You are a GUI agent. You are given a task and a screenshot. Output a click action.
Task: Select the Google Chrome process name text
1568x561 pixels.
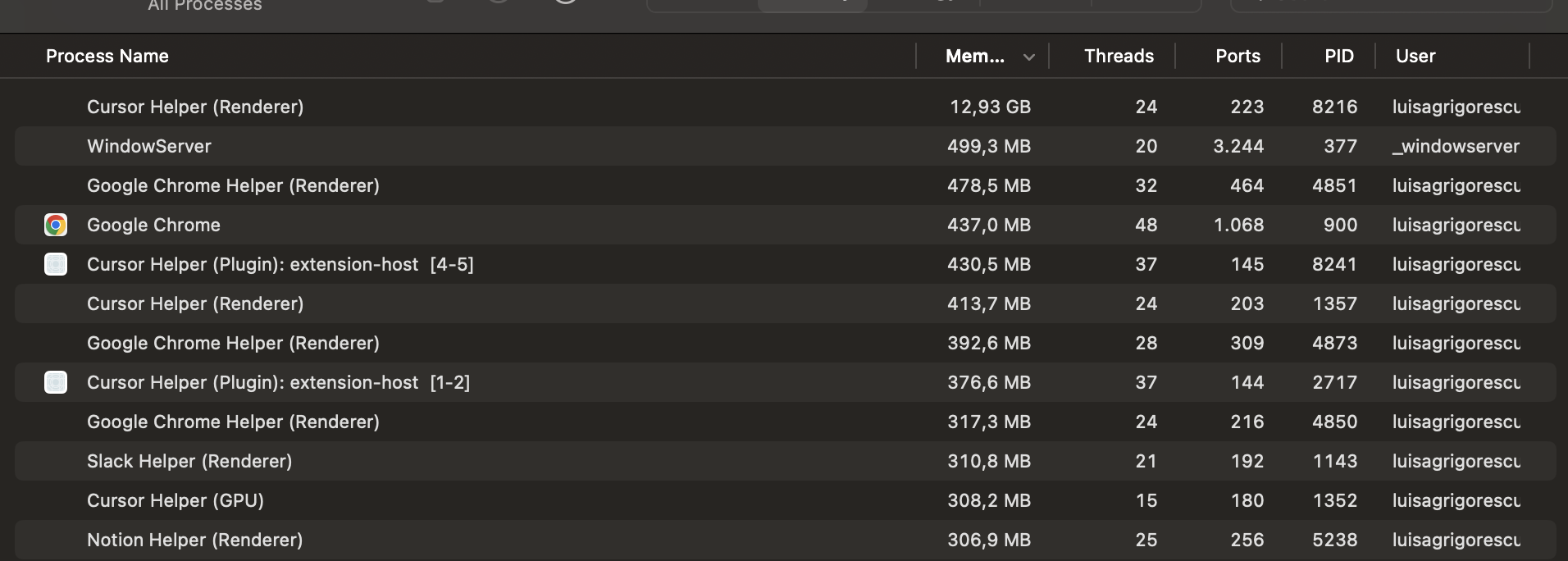click(x=153, y=225)
